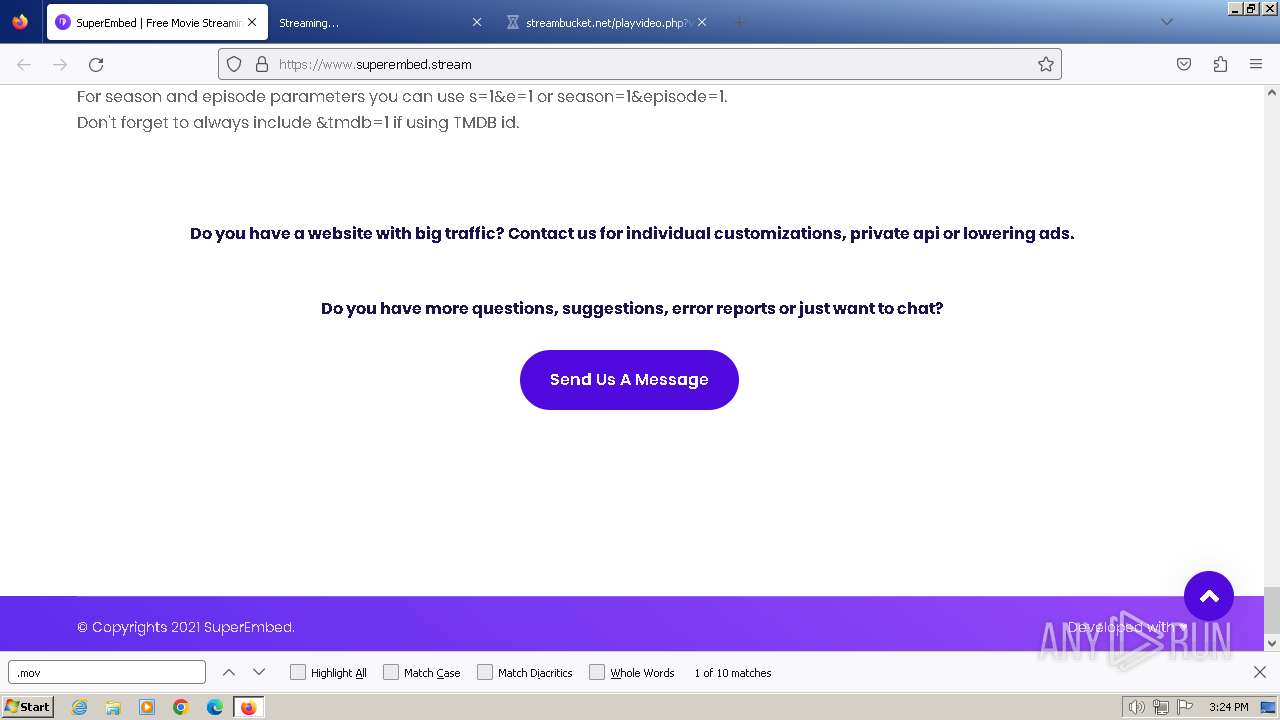Open Firefox application hamburger menu
The height and width of the screenshot is (720, 1280).
[x=1256, y=64]
